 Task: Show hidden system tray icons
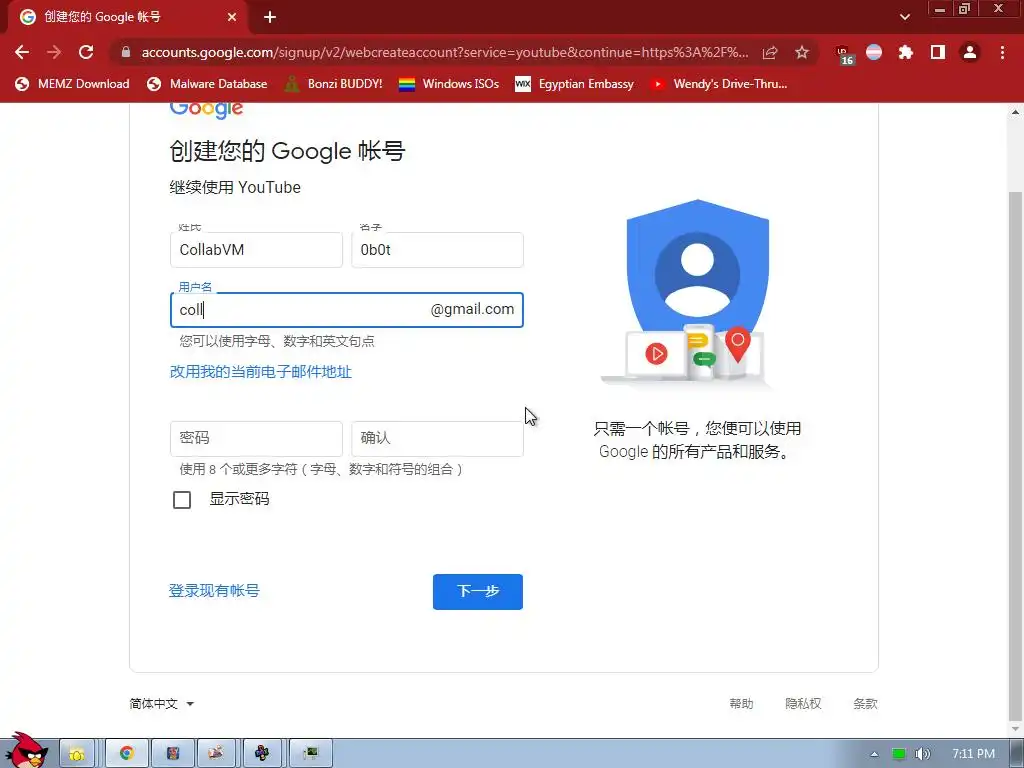click(x=874, y=754)
